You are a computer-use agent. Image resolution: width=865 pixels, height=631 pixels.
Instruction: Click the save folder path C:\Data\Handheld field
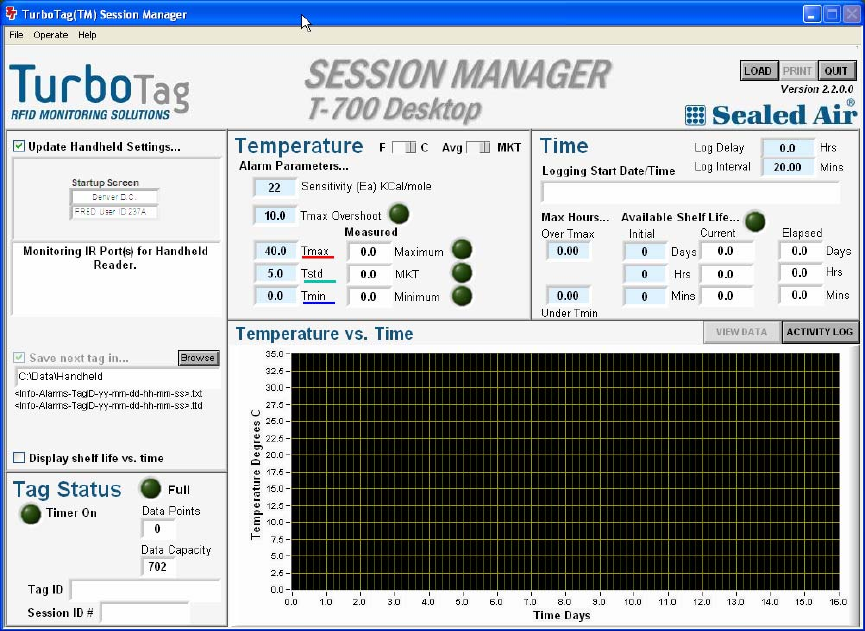click(x=117, y=377)
